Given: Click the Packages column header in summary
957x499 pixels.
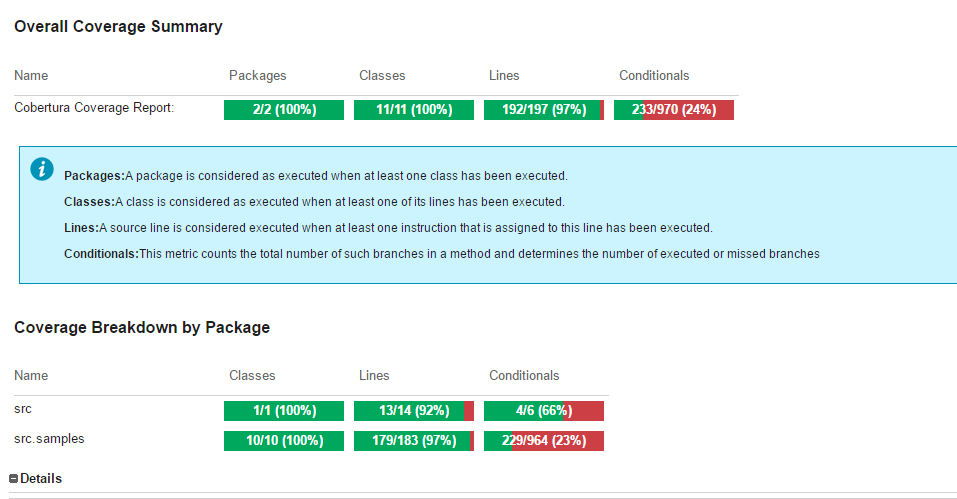Looking at the screenshot, I should tap(258, 76).
